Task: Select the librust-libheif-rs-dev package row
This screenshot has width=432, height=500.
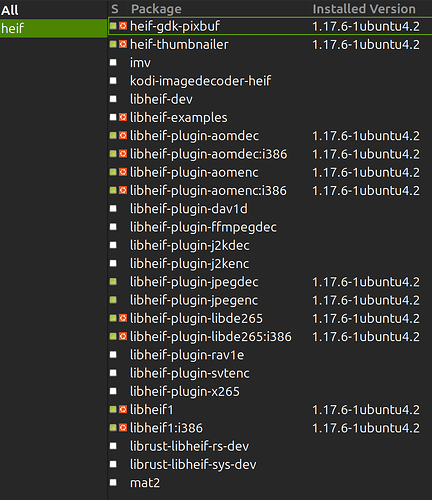Action: tap(270, 446)
